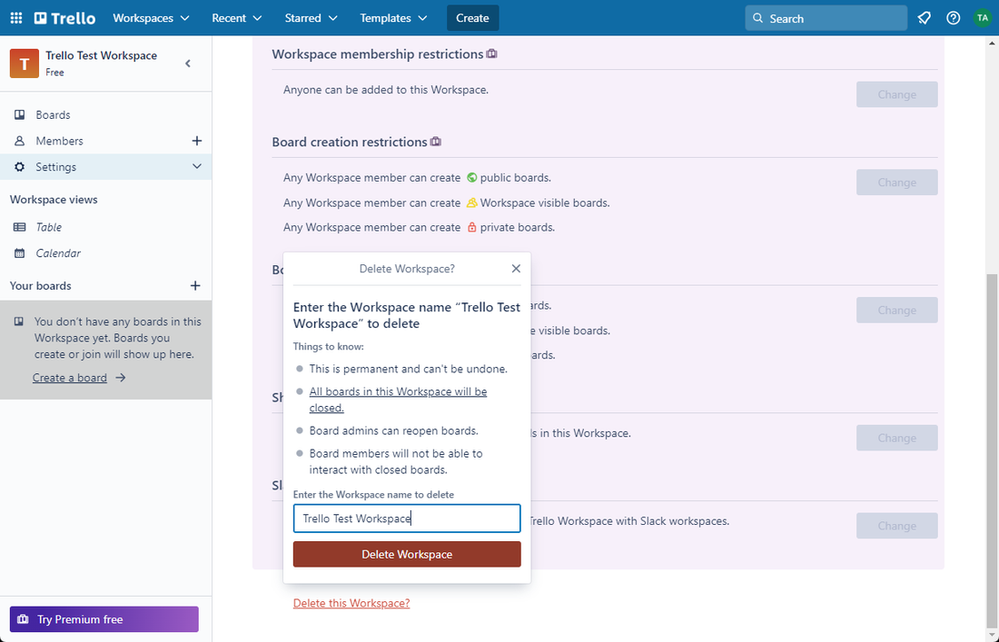Click the red Delete Workspace button
Screen dimensions: 999x642
coord(407,554)
